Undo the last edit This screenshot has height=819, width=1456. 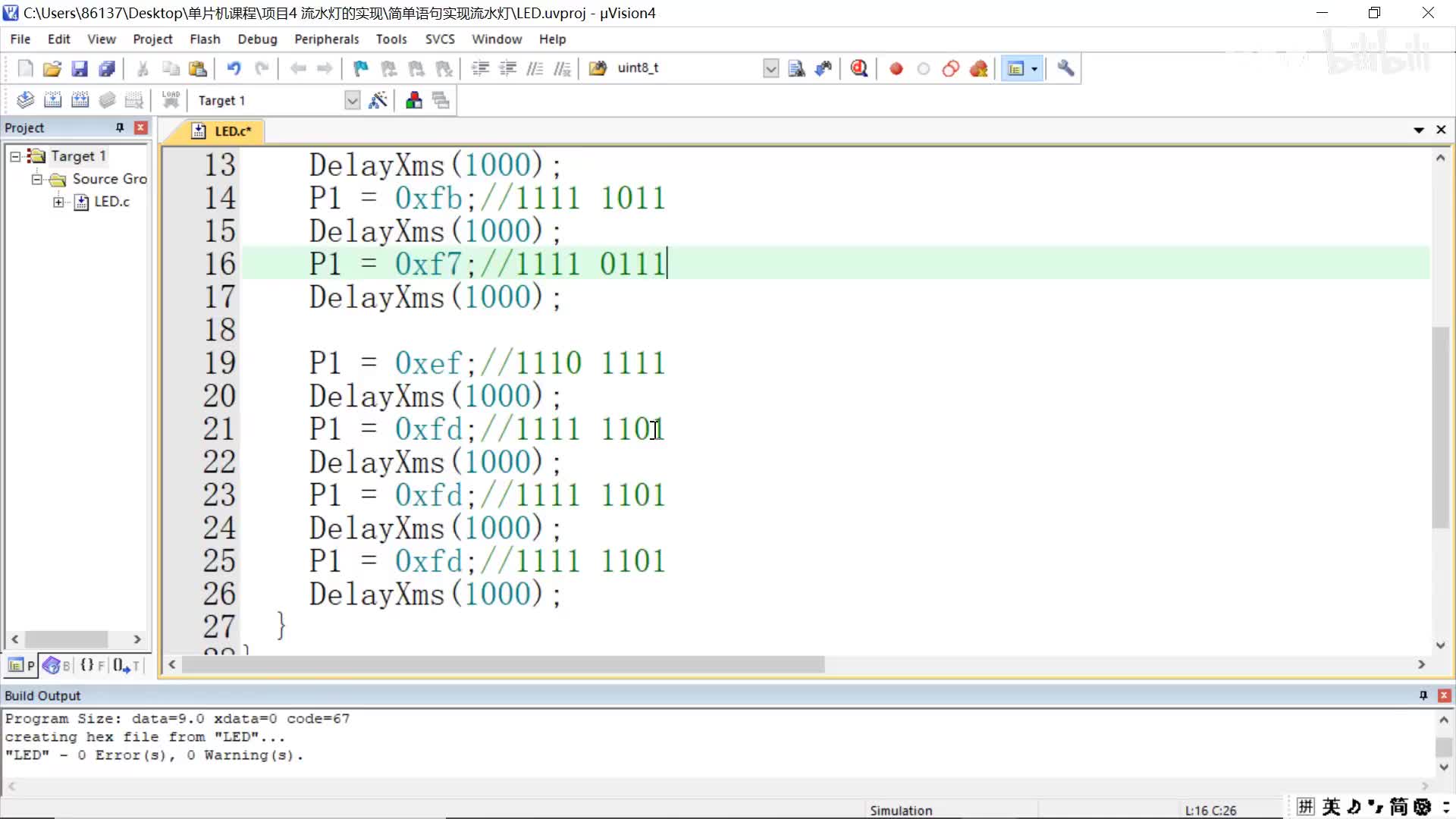click(x=234, y=69)
